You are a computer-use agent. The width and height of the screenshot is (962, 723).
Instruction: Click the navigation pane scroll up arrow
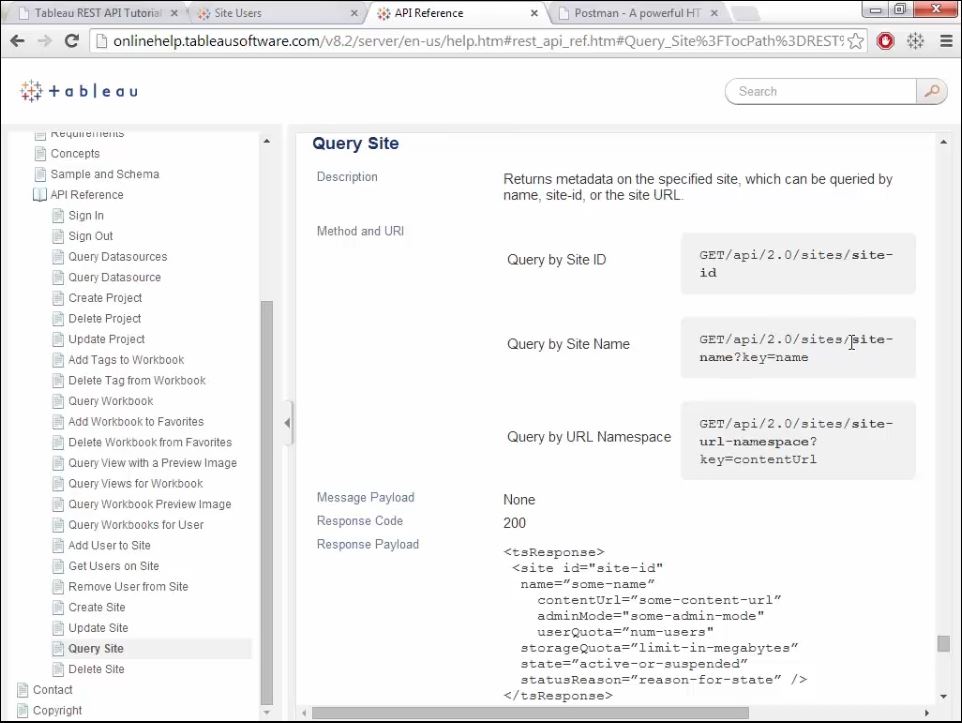coord(267,141)
